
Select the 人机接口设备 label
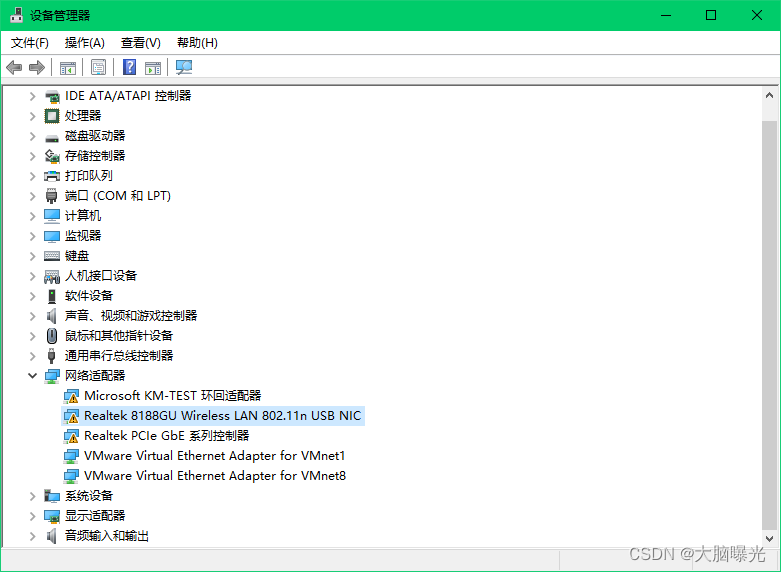101,276
